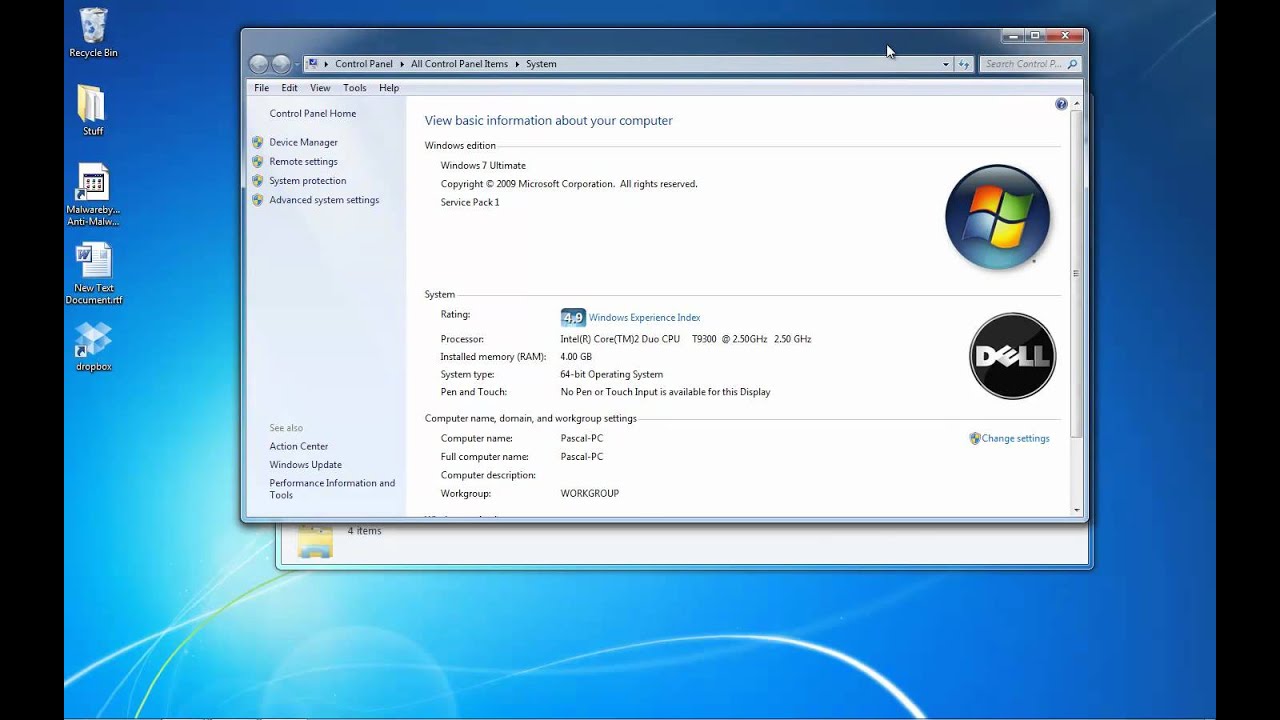
Task: Click the No Pen or Touch Input value
Action: 665,392
